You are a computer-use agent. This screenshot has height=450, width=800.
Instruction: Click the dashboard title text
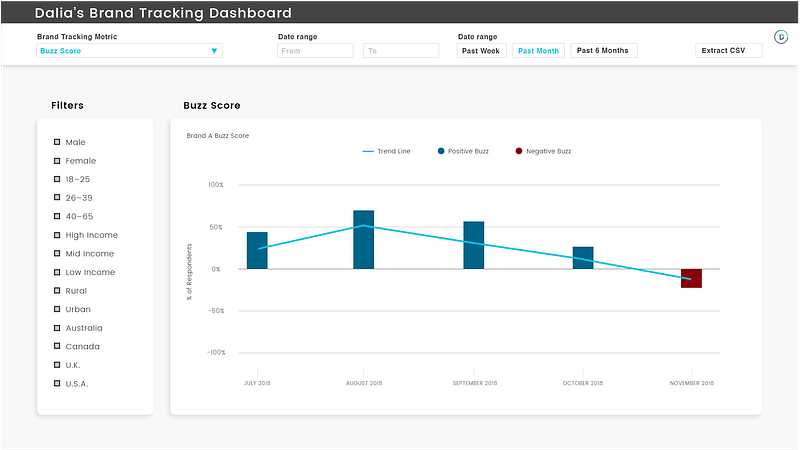click(163, 13)
